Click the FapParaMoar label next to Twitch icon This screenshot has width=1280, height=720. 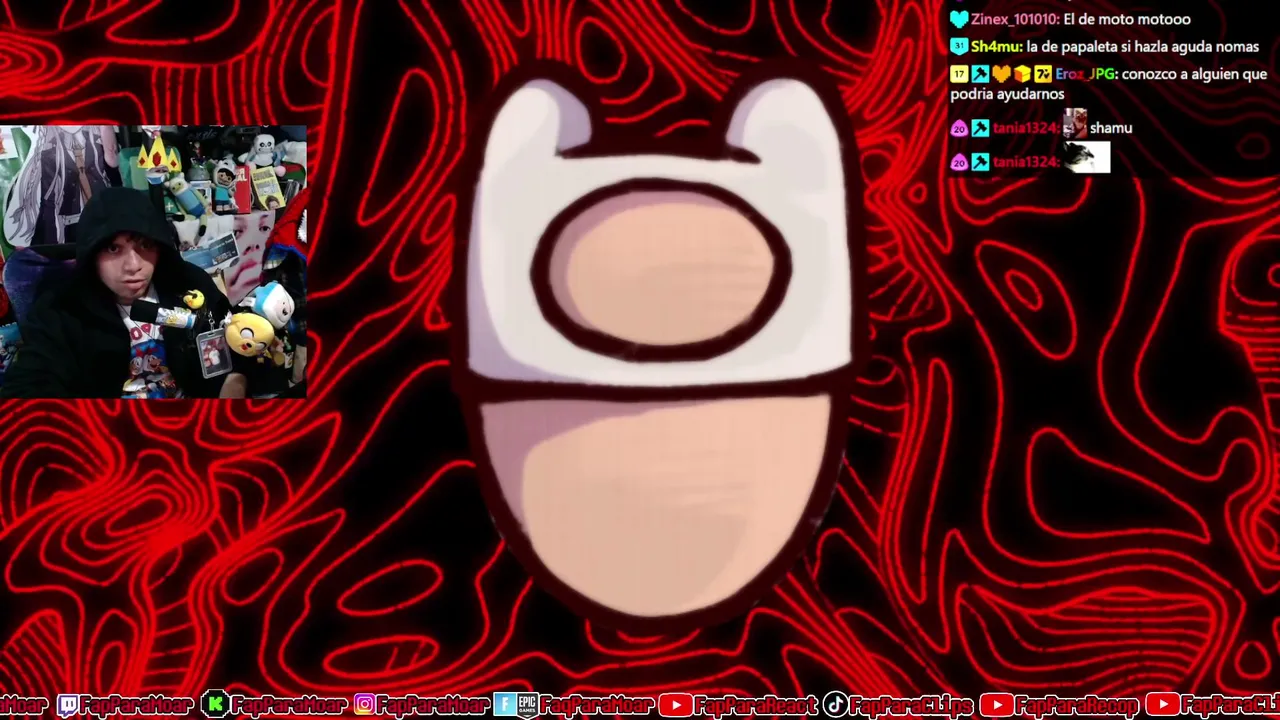[137, 705]
